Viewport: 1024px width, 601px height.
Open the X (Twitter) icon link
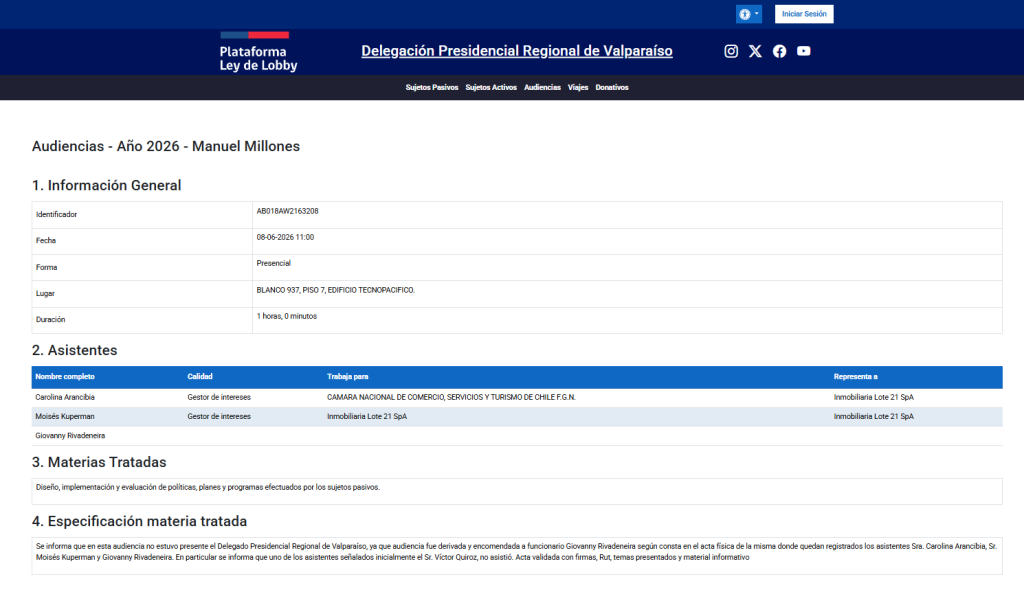tap(755, 51)
